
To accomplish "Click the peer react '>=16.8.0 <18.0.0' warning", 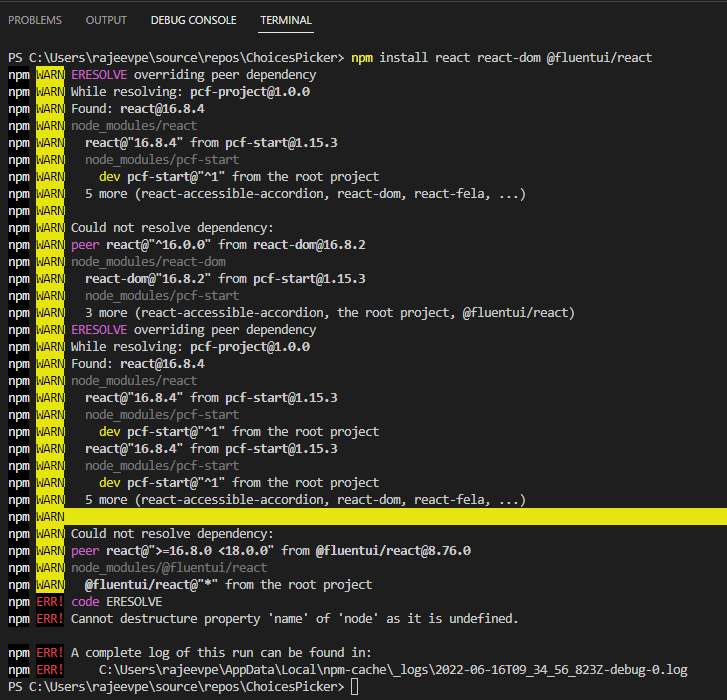I will (x=270, y=550).
